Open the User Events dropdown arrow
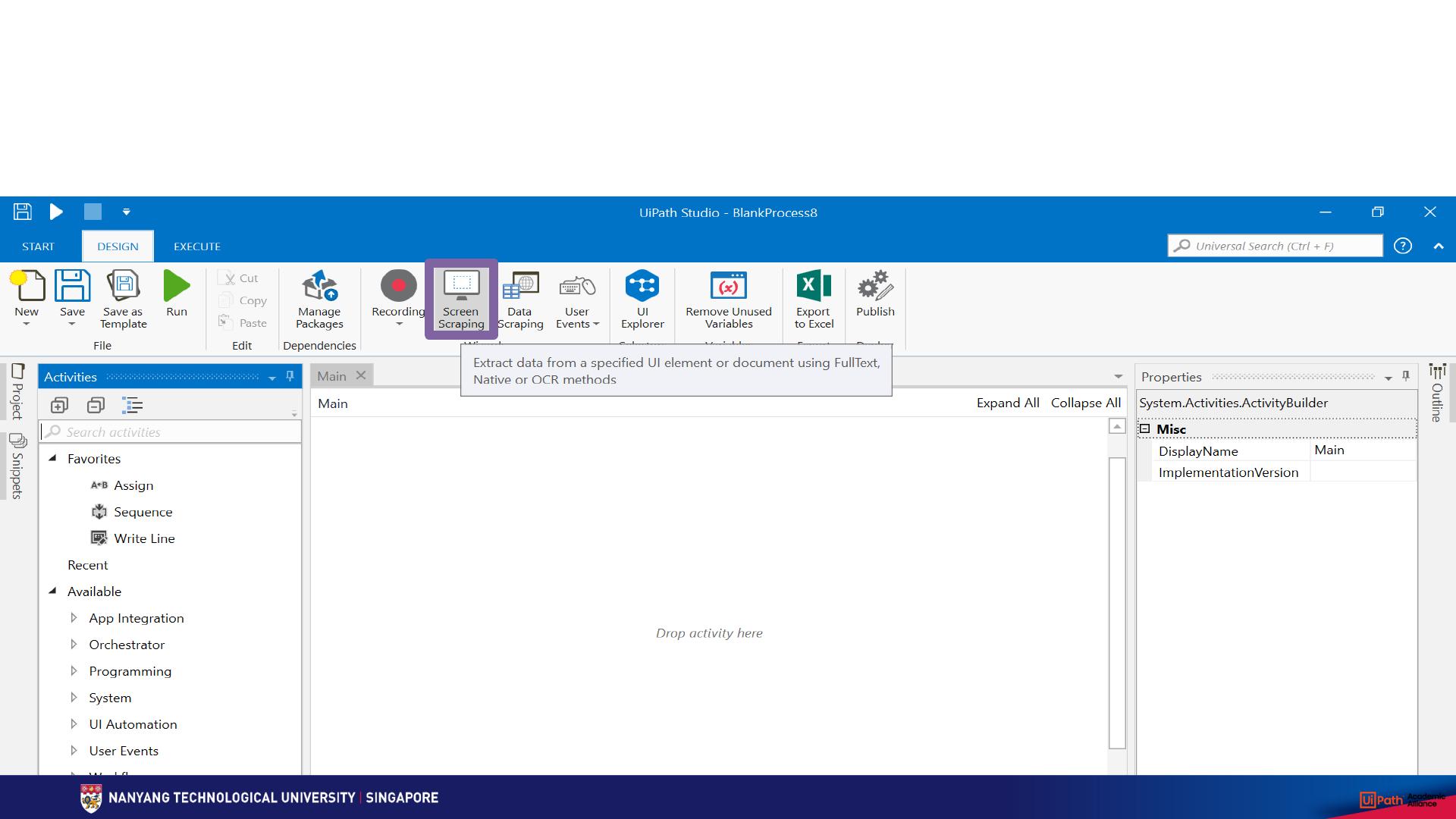 pos(596,325)
